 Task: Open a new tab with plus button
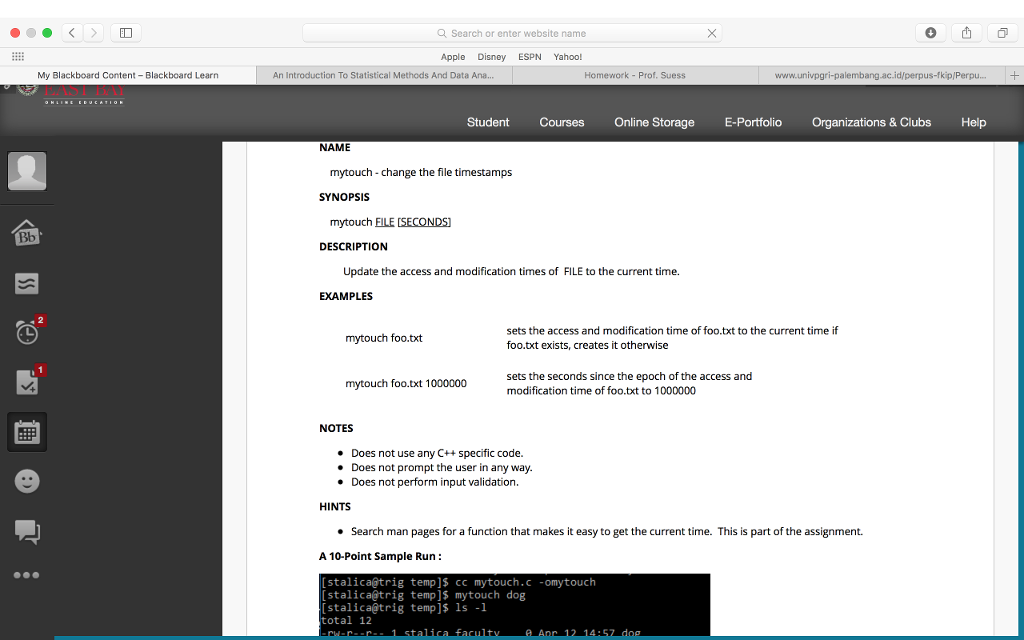1014,75
